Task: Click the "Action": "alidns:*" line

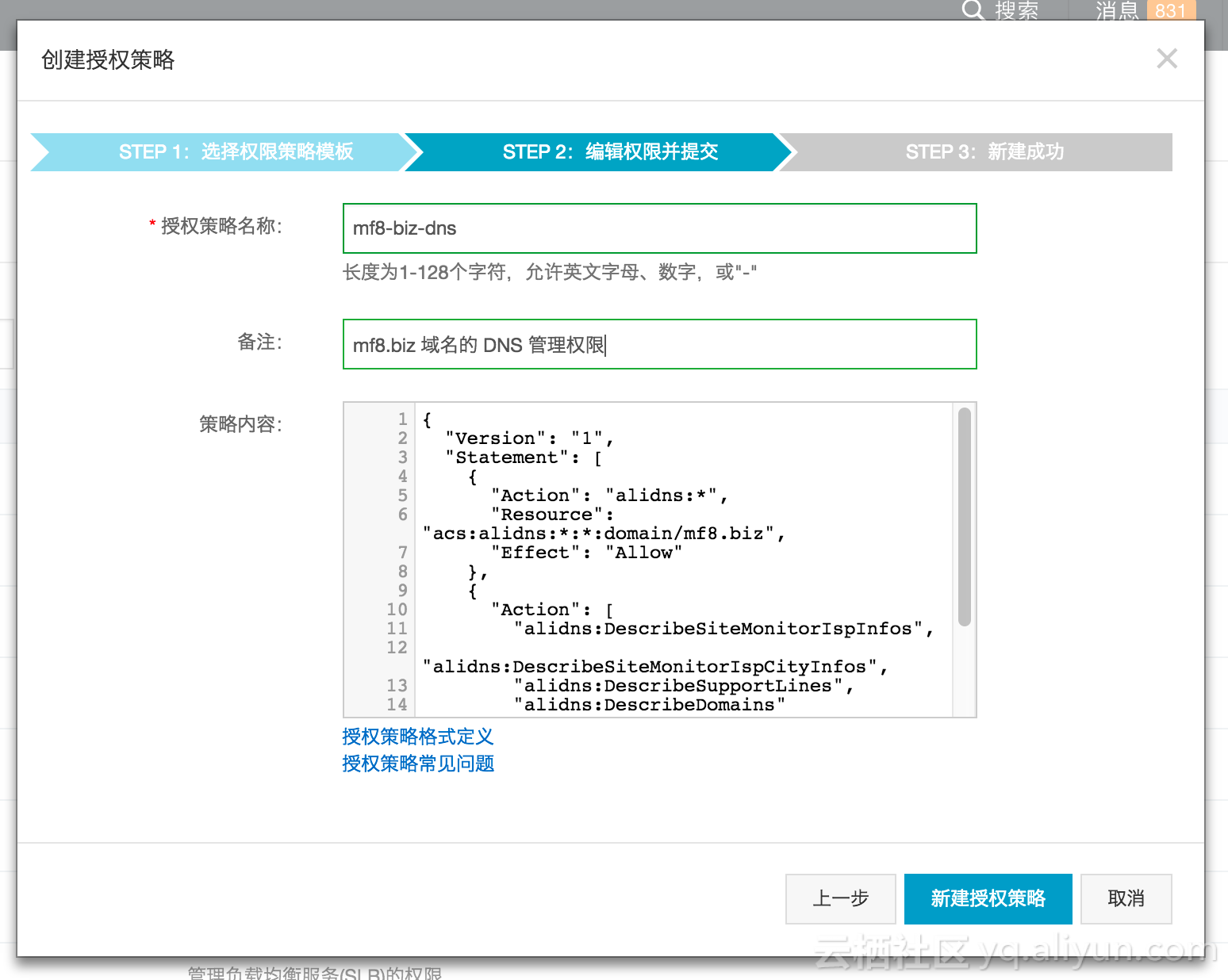Action: (x=609, y=496)
